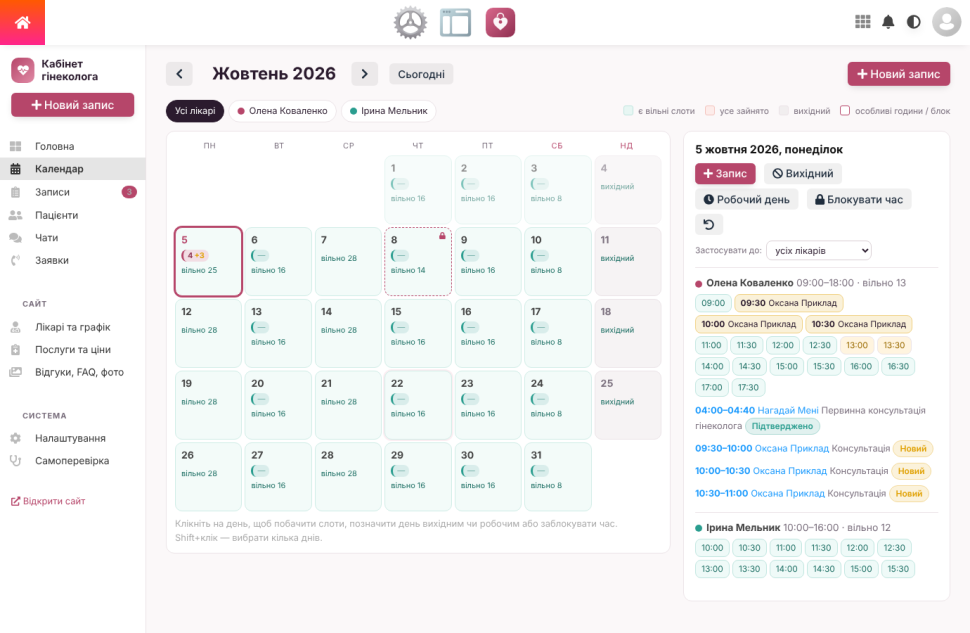Open the apps grid menu icon

point(862,22)
